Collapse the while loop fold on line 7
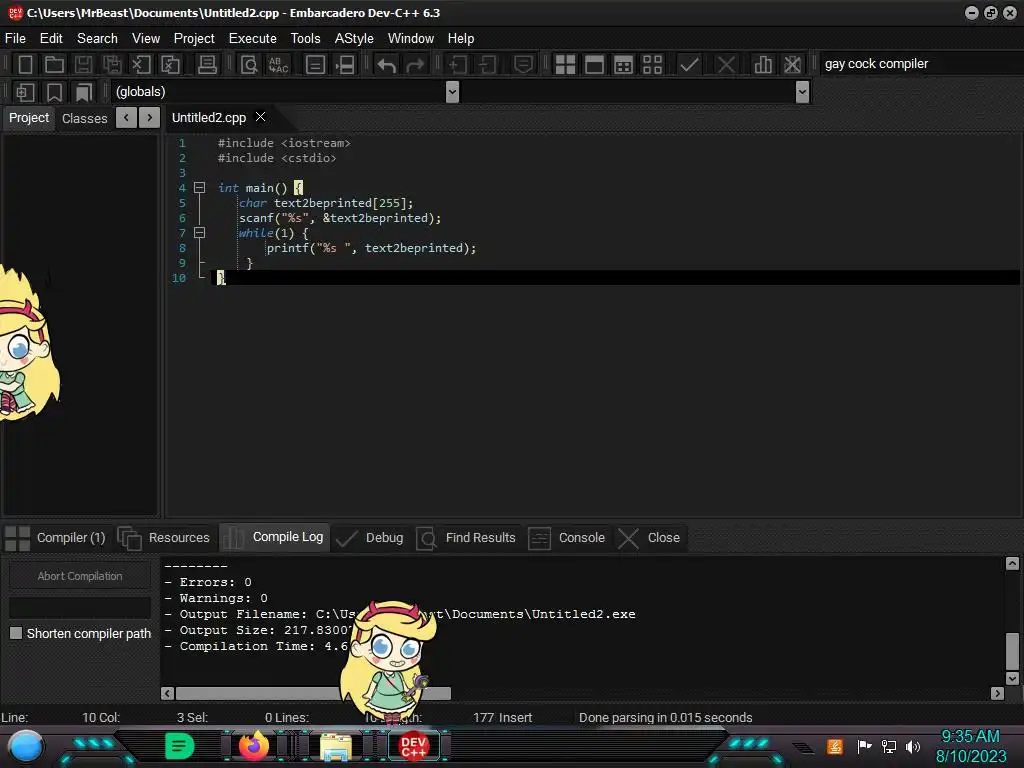The height and width of the screenshot is (768, 1024). pyautogui.click(x=200, y=233)
